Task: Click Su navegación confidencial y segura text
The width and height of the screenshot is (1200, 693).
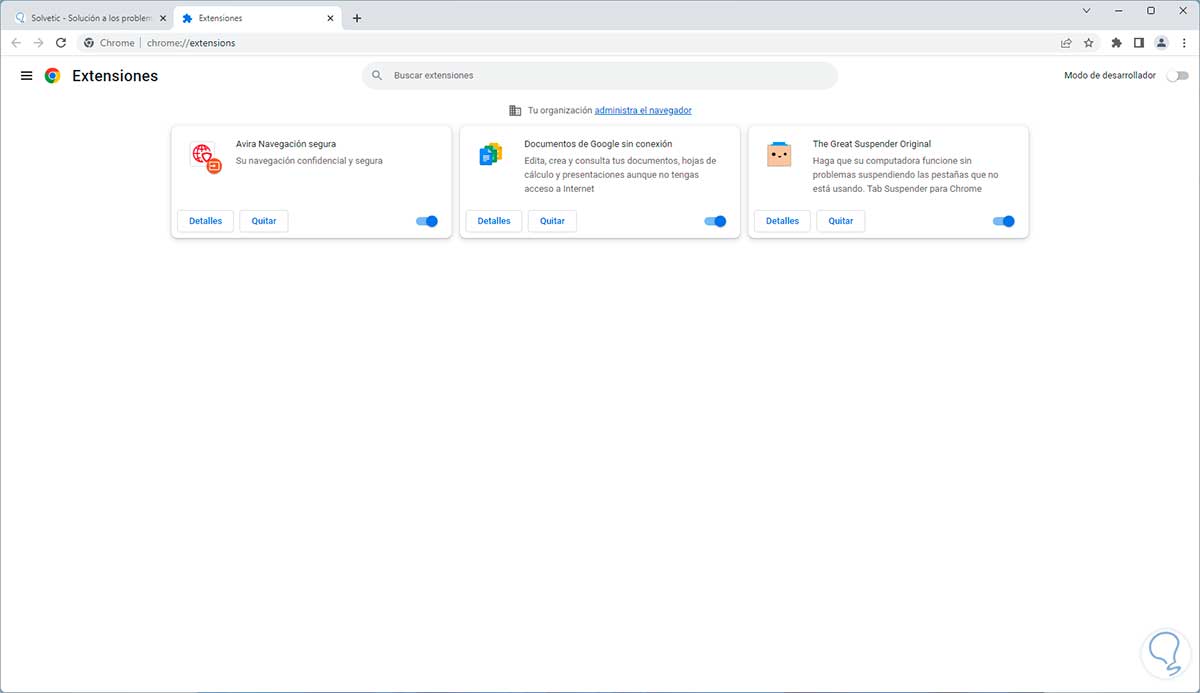Action: tap(309, 160)
